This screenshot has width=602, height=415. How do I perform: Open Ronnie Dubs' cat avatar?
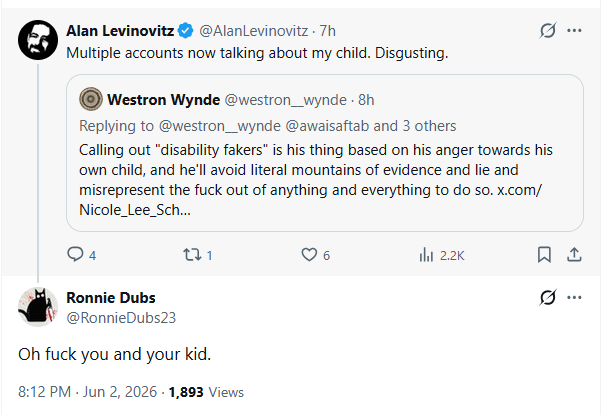[38, 307]
